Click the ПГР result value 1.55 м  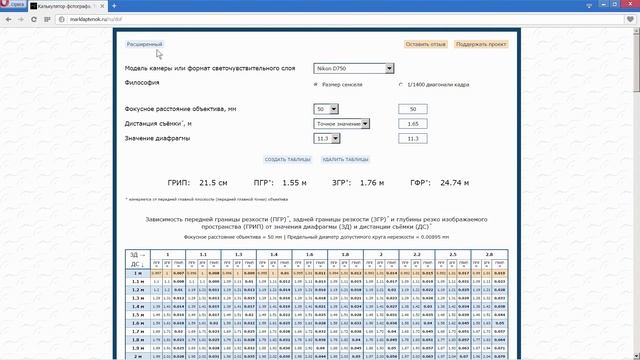pyautogui.click(x=294, y=183)
